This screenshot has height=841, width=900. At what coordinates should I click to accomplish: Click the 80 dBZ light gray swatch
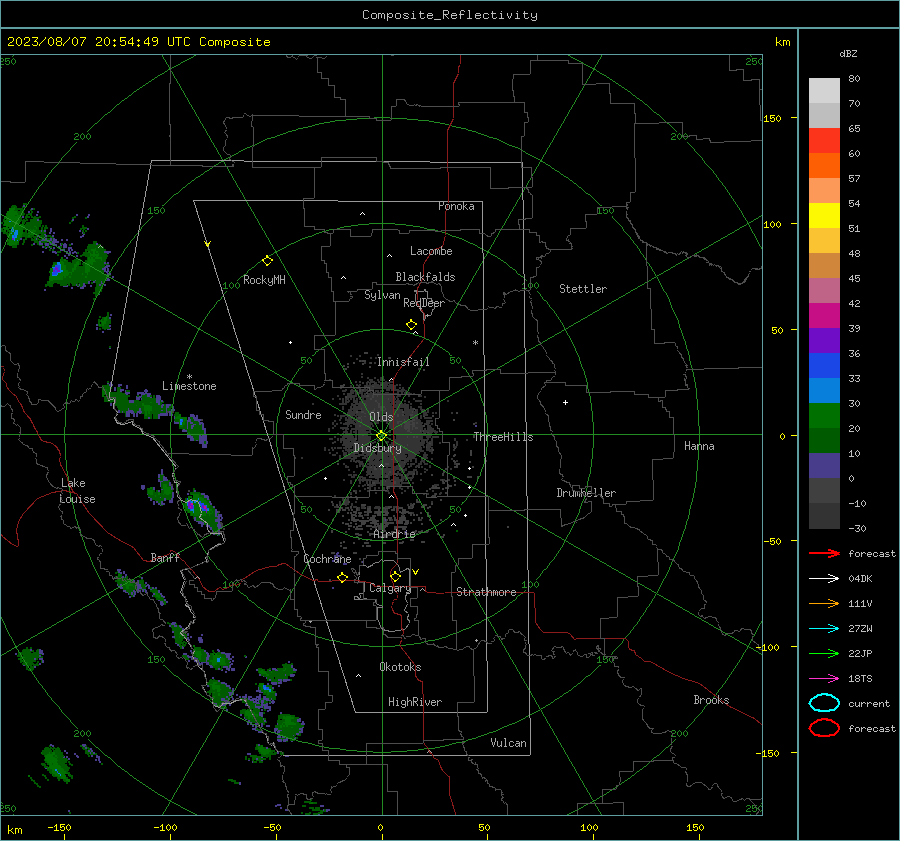click(824, 91)
